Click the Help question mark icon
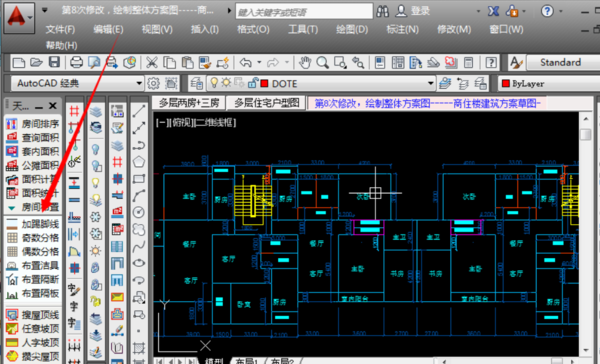Viewport: 600px width, 364px height. point(491,62)
